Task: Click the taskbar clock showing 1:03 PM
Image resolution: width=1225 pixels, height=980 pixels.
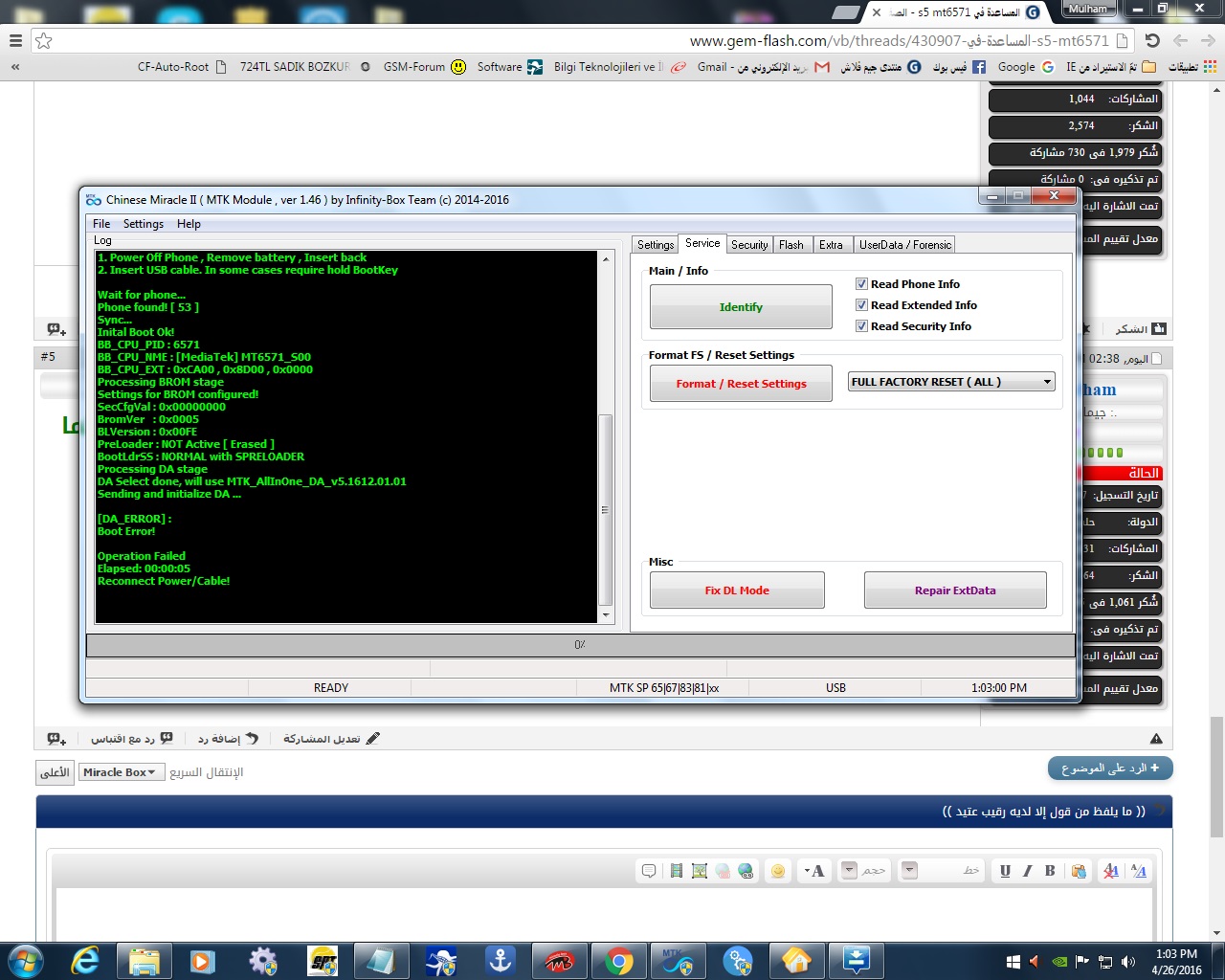Action: pos(1176,962)
